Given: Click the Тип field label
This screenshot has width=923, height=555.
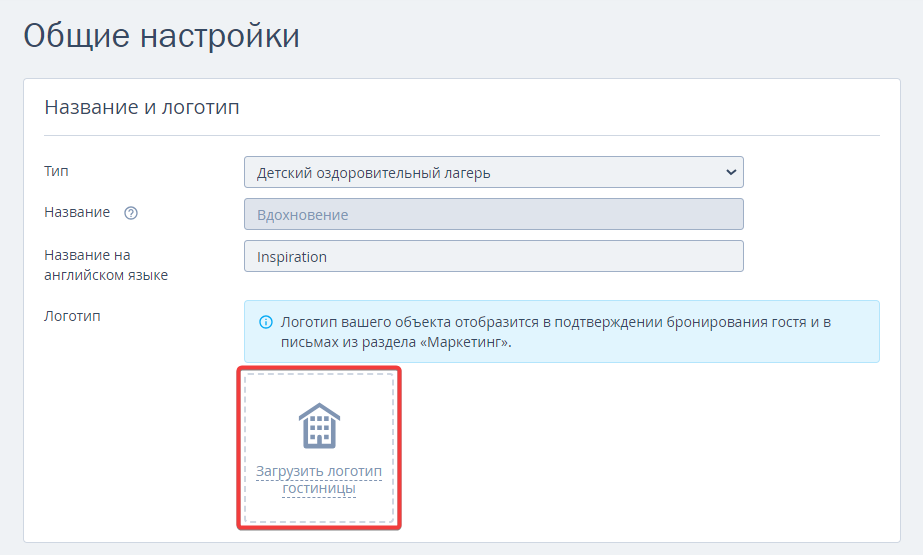Looking at the screenshot, I should pos(57,171).
